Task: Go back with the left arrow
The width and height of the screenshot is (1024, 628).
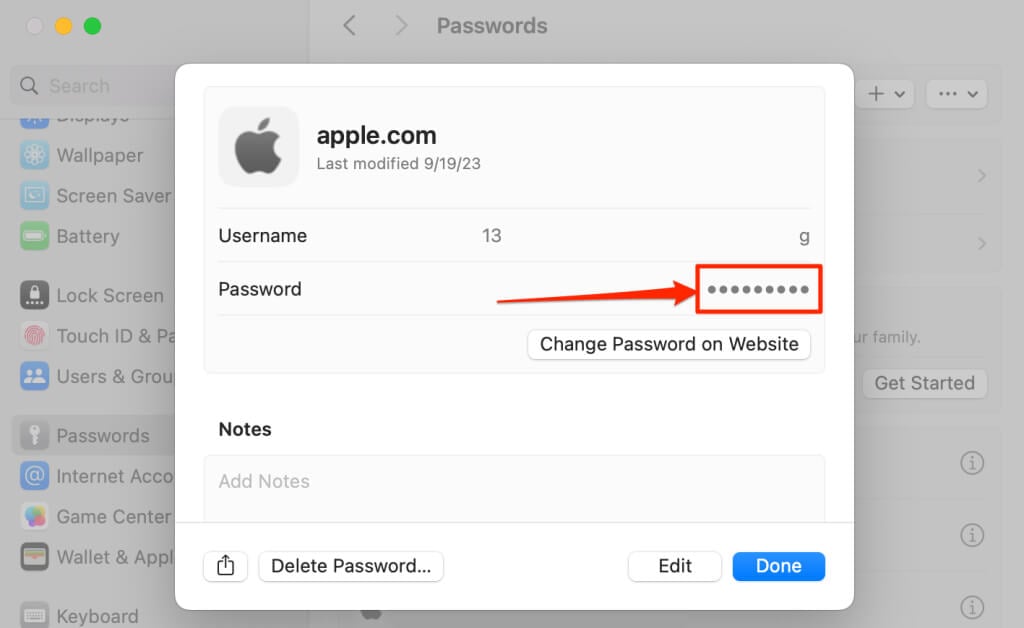Action: [350, 25]
